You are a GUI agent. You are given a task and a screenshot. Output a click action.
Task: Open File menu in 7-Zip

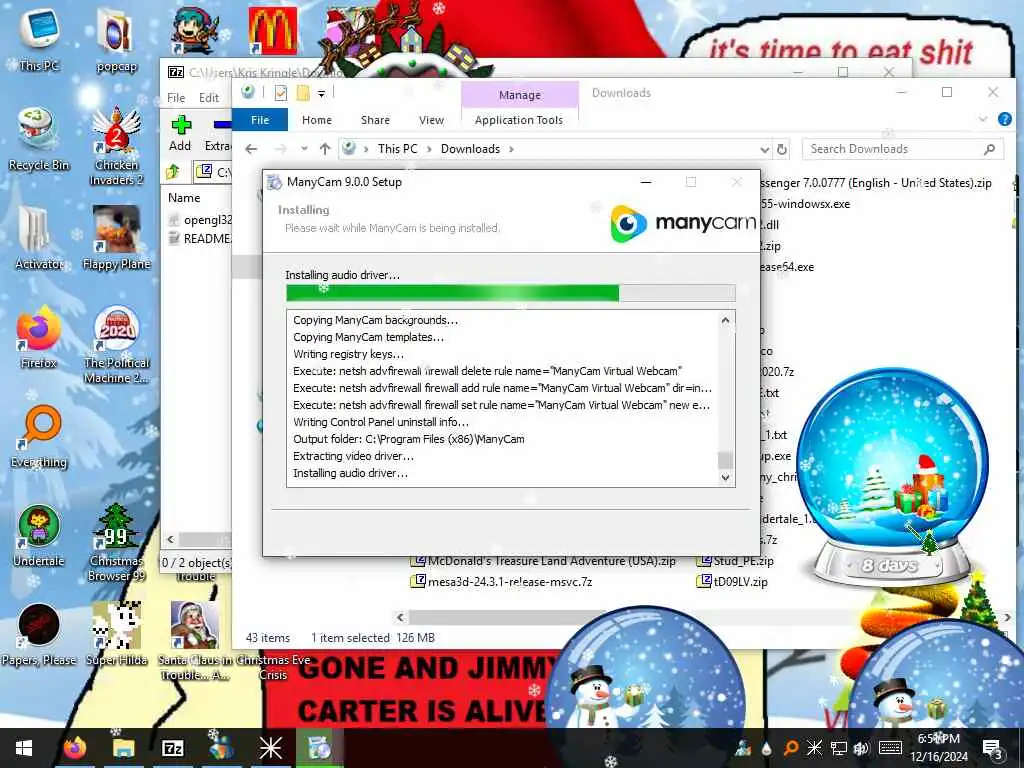coord(176,98)
